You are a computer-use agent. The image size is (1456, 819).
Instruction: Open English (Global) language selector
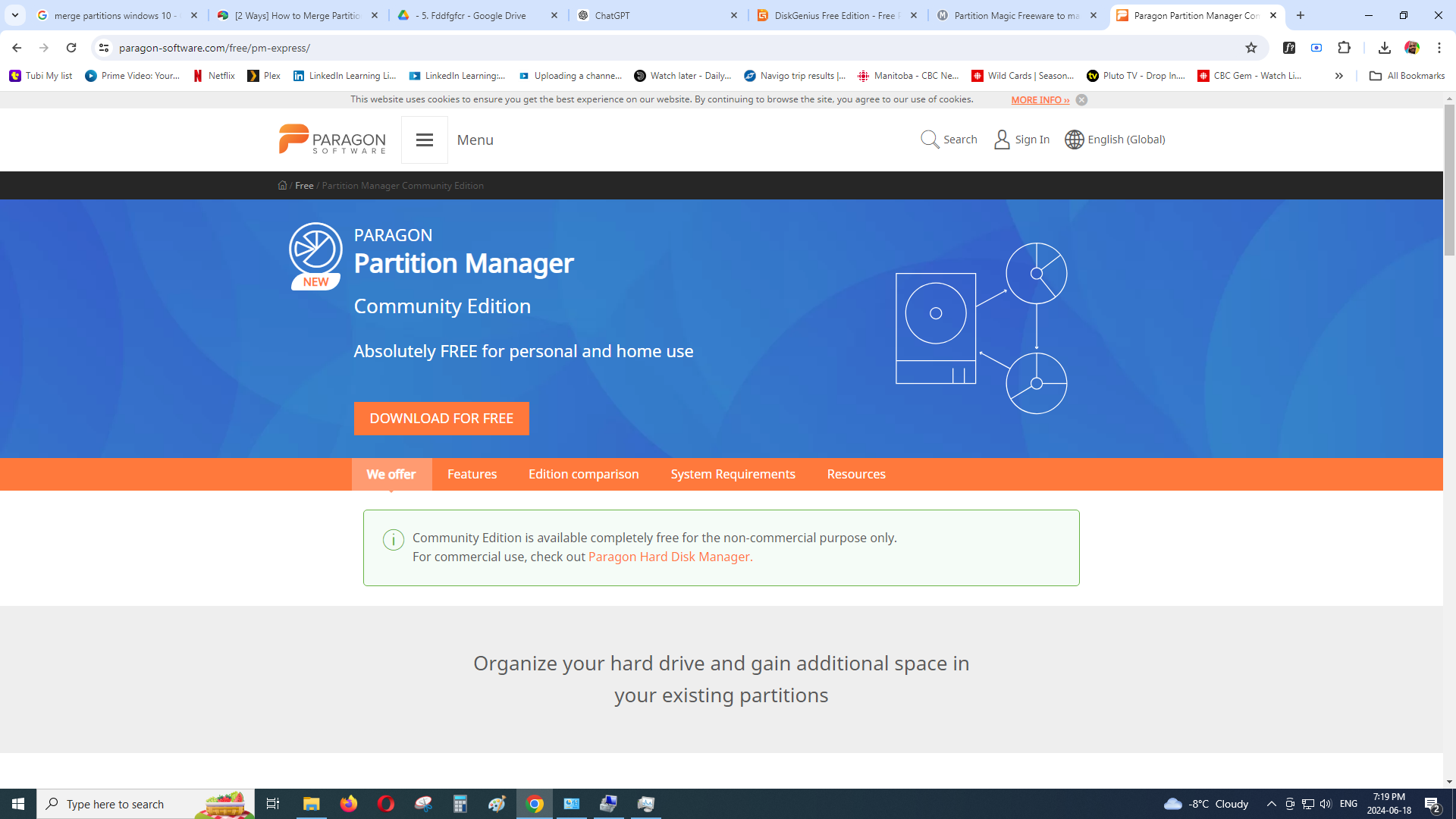(1115, 140)
